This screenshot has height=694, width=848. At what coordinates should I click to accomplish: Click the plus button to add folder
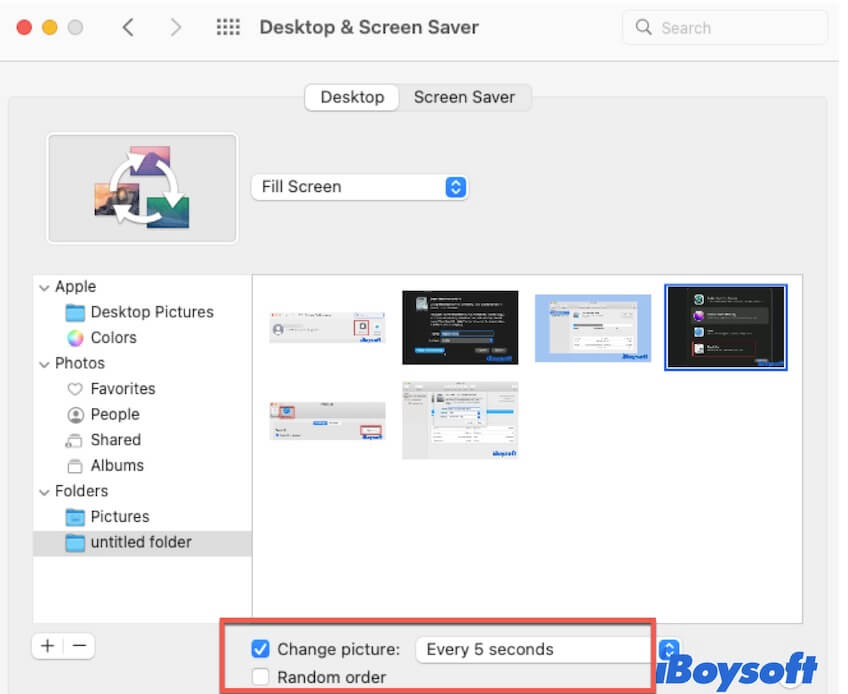click(47, 646)
